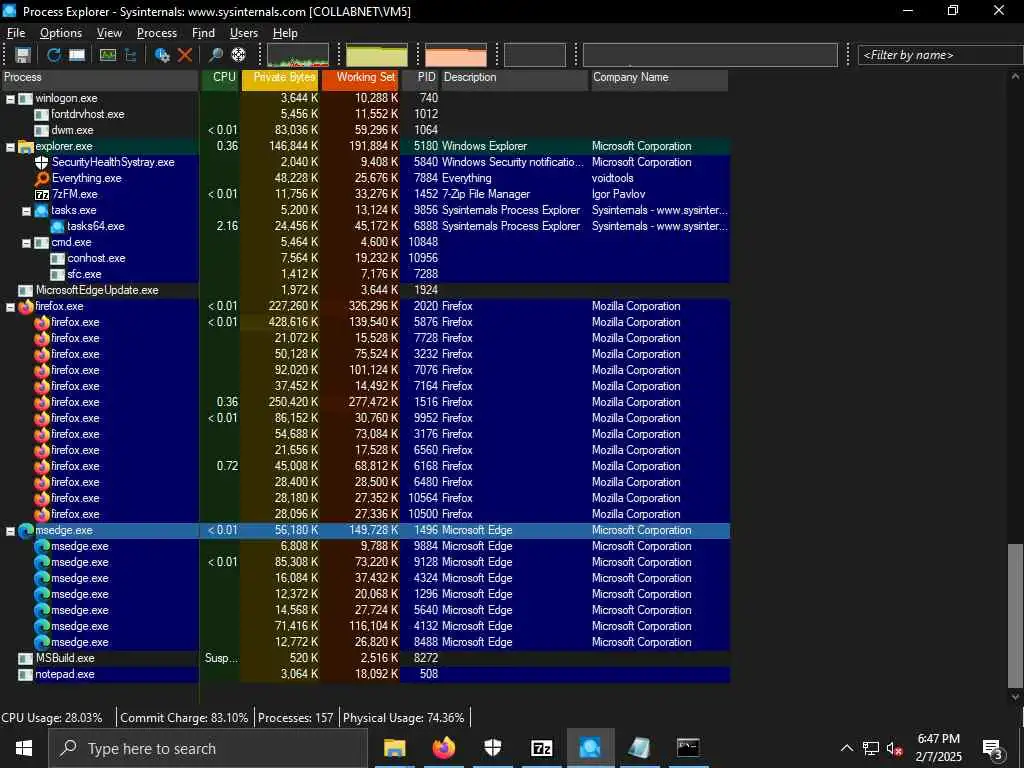Click the vertical scrollbar thumb
Screen dimensions: 1024x768
(x=1015, y=615)
